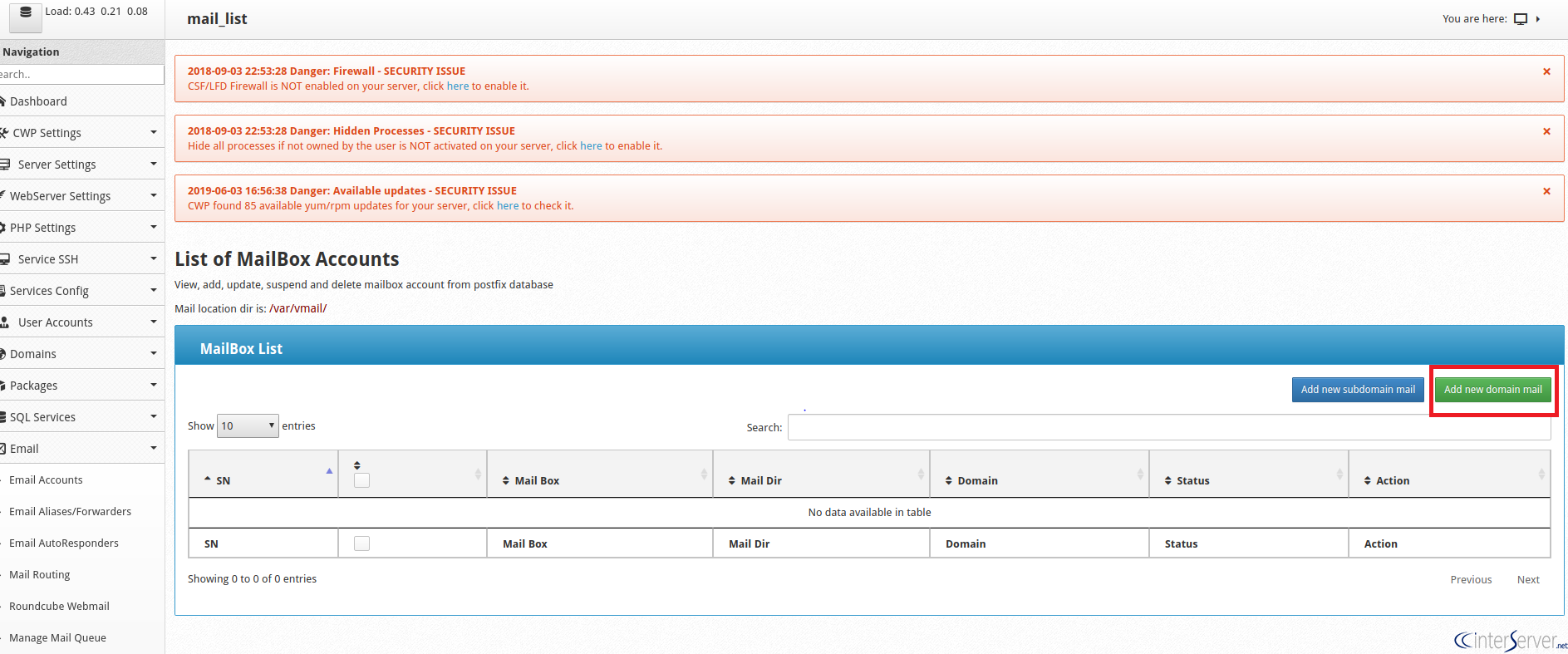
Task: Click the '/var/vmail/' mail location path
Action: 298,308
